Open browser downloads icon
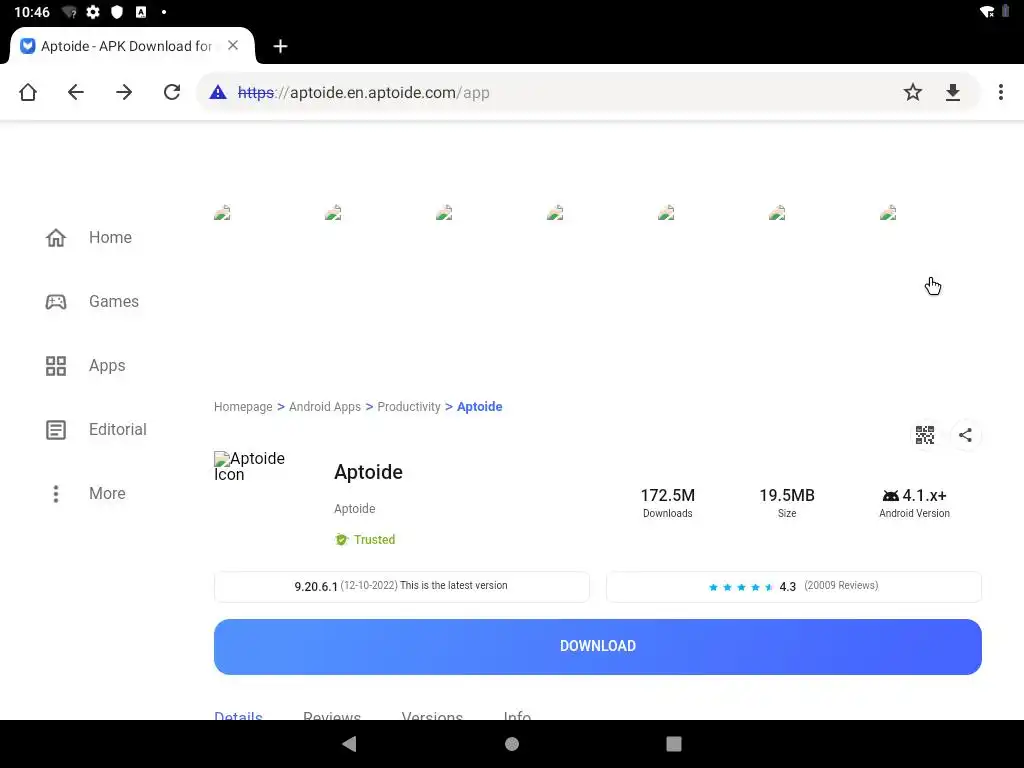The height and width of the screenshot is (768, 1024). [x=953, y=92]
